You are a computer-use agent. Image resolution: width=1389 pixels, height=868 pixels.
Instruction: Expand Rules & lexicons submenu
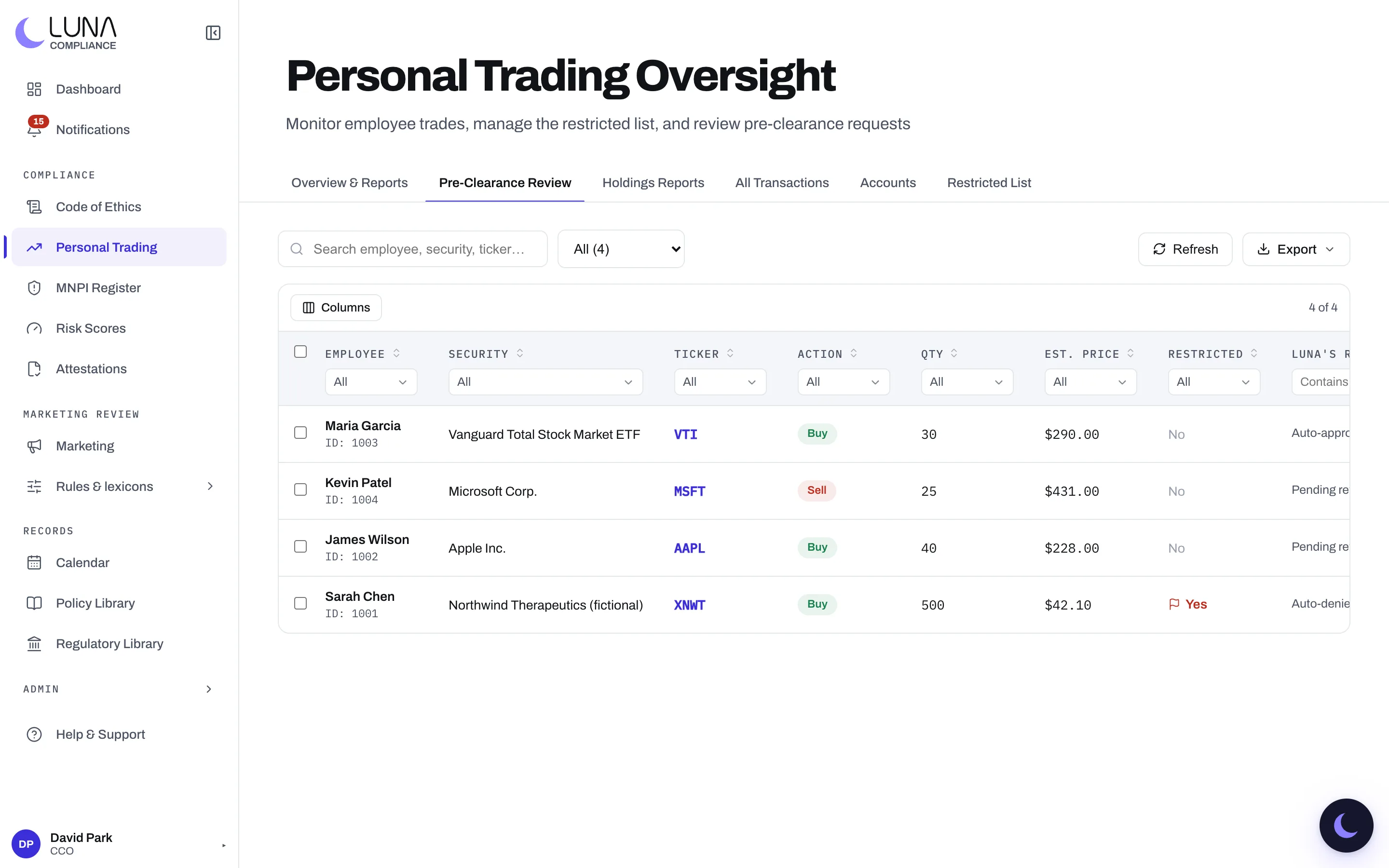pyautogui.click(x=210, y=486)
